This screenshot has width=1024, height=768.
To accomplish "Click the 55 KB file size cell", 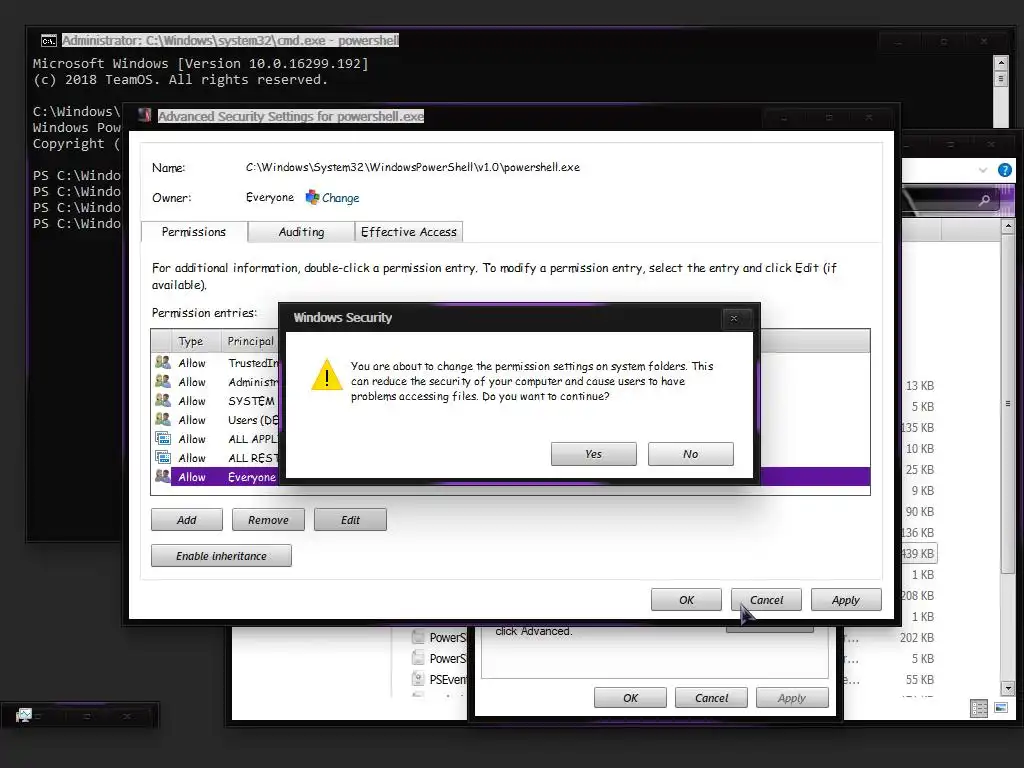I will click(x=920, y=680).
